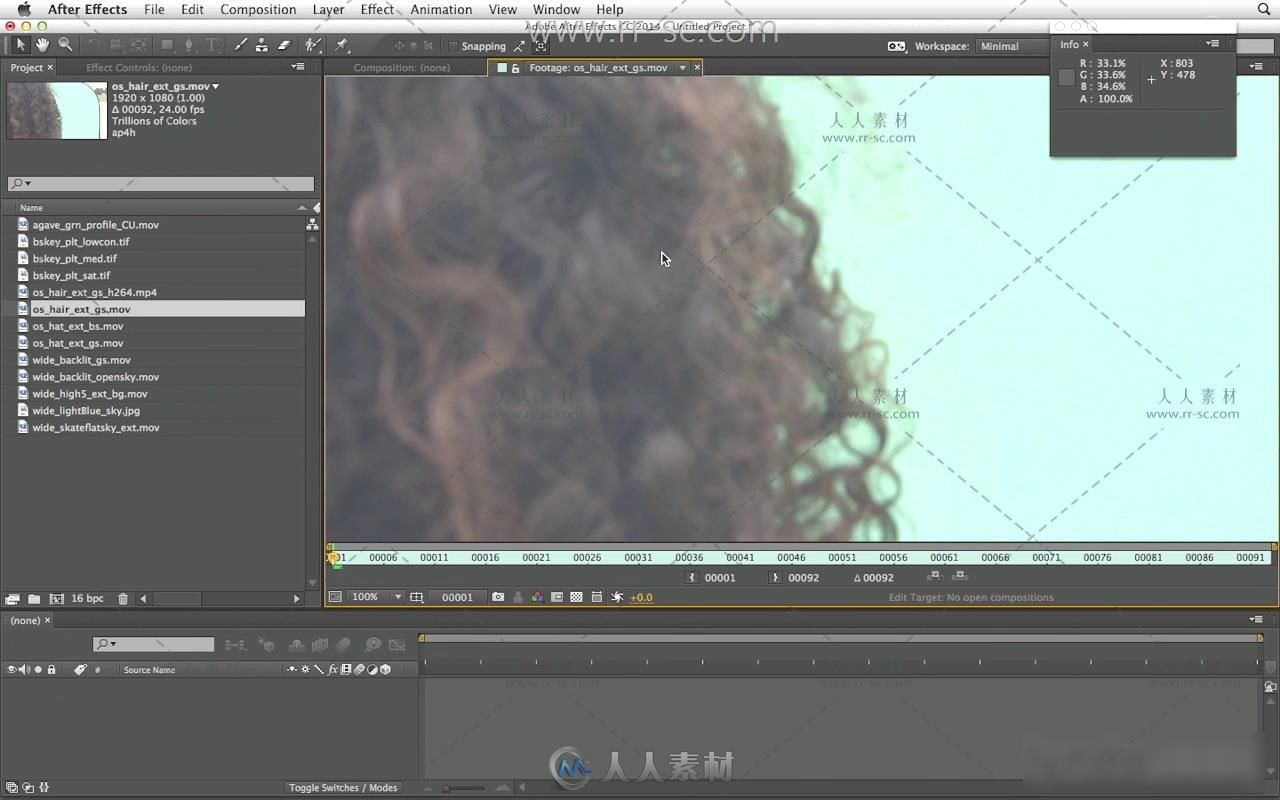Click the Set Out point button
1280x800 pixels.
(775, 577)
